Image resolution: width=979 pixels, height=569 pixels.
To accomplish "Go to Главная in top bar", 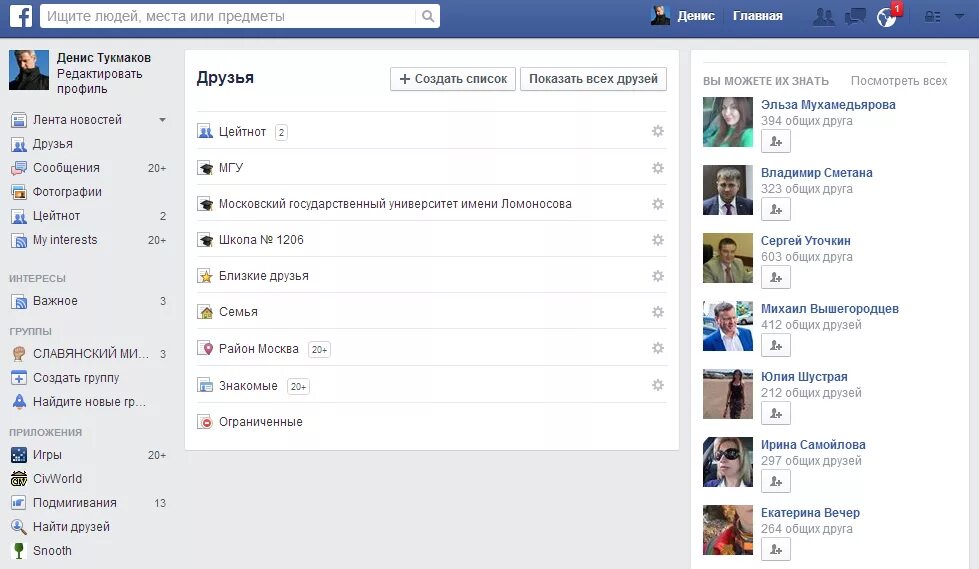I will click(757, 16).
